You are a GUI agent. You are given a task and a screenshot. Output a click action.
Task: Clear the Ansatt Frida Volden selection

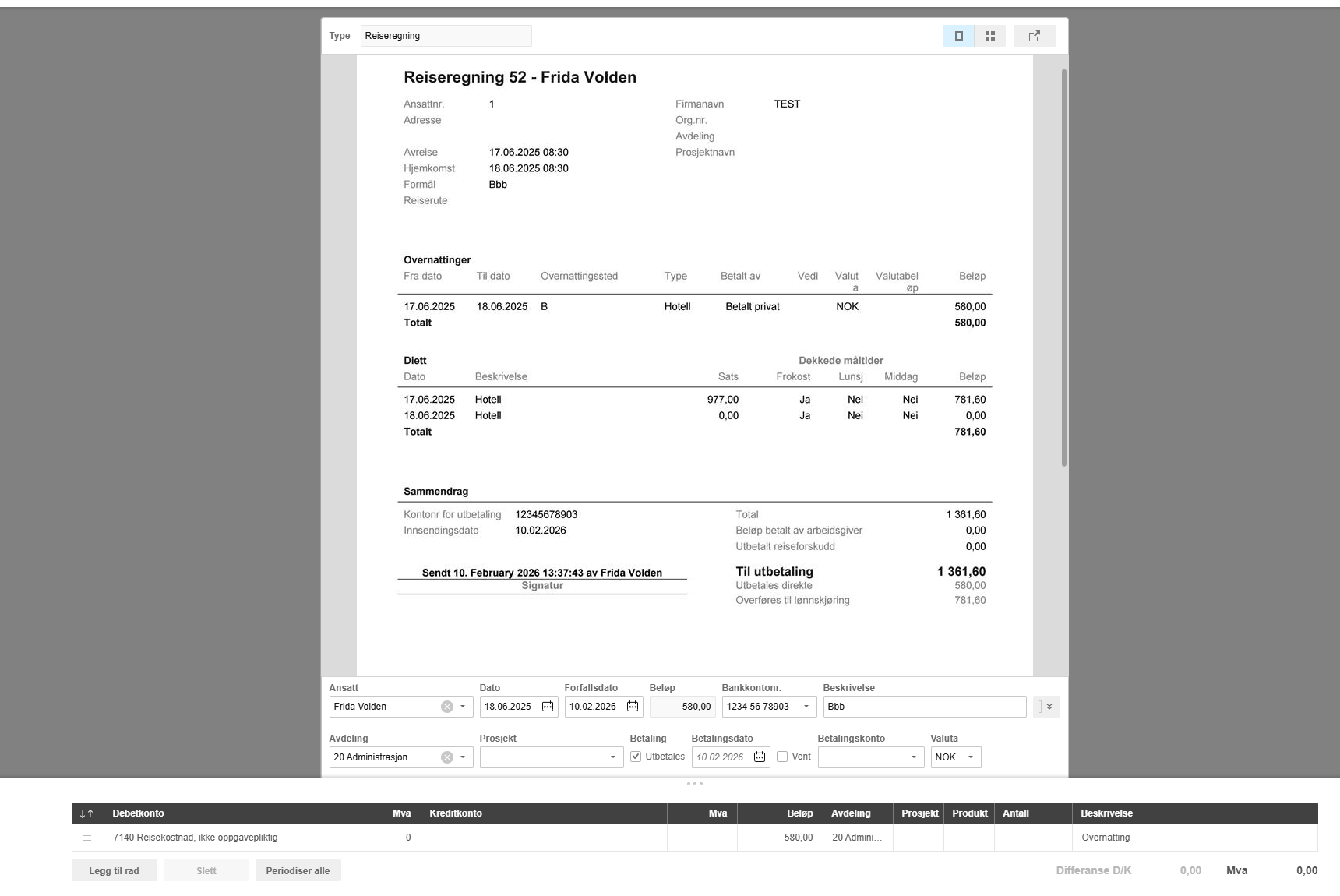447,707
